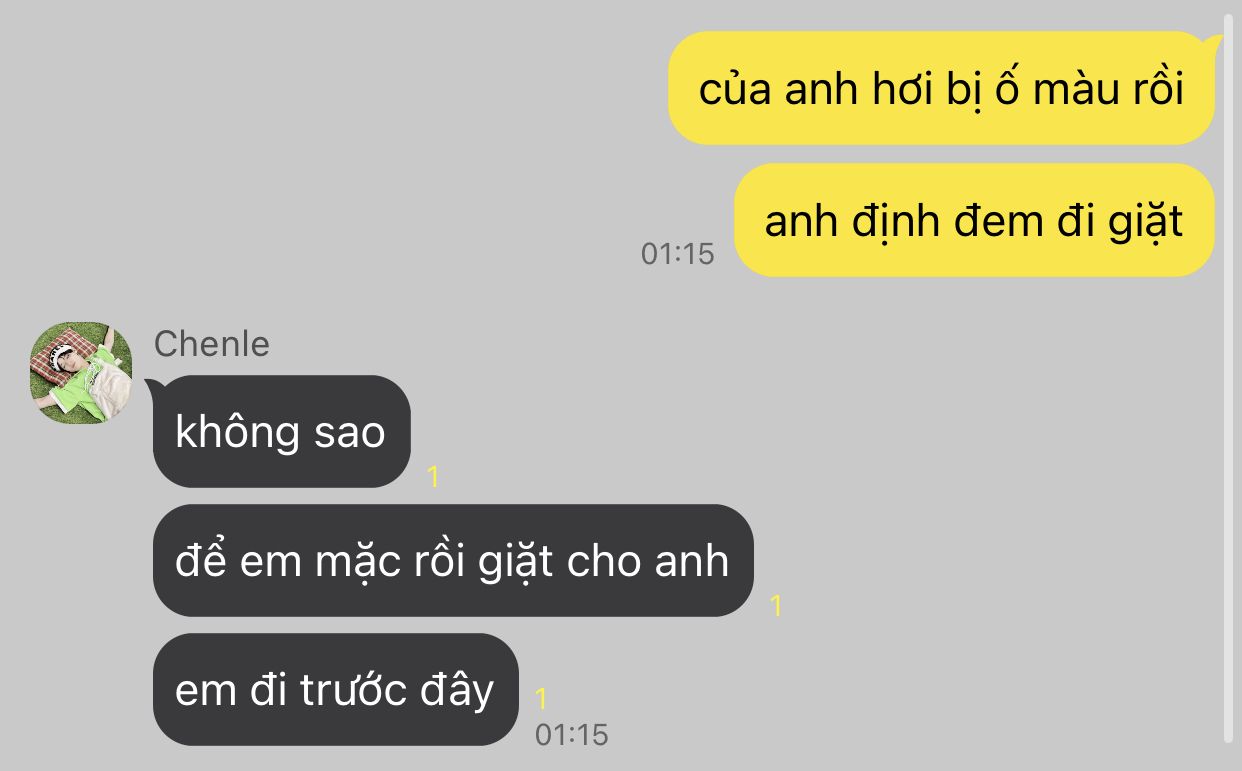The image size is (1242, 771).
Task: Click the unread count beside "em đi trước đây"
Action: pos(541,698)
